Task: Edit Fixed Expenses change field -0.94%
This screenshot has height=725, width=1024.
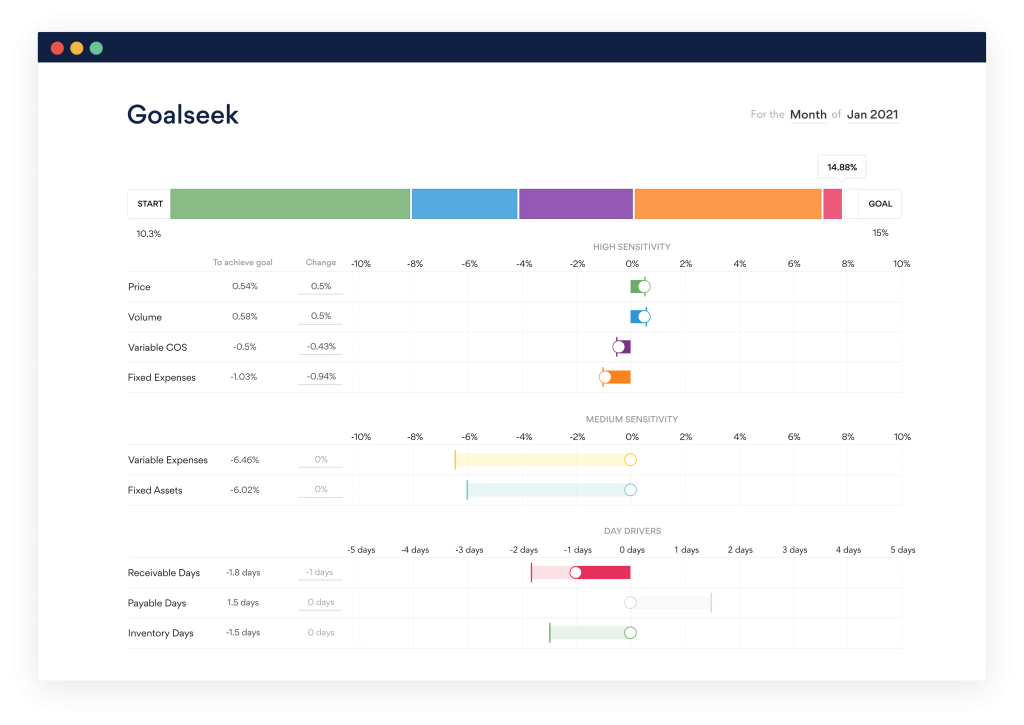Action: [x=321, y=377]
